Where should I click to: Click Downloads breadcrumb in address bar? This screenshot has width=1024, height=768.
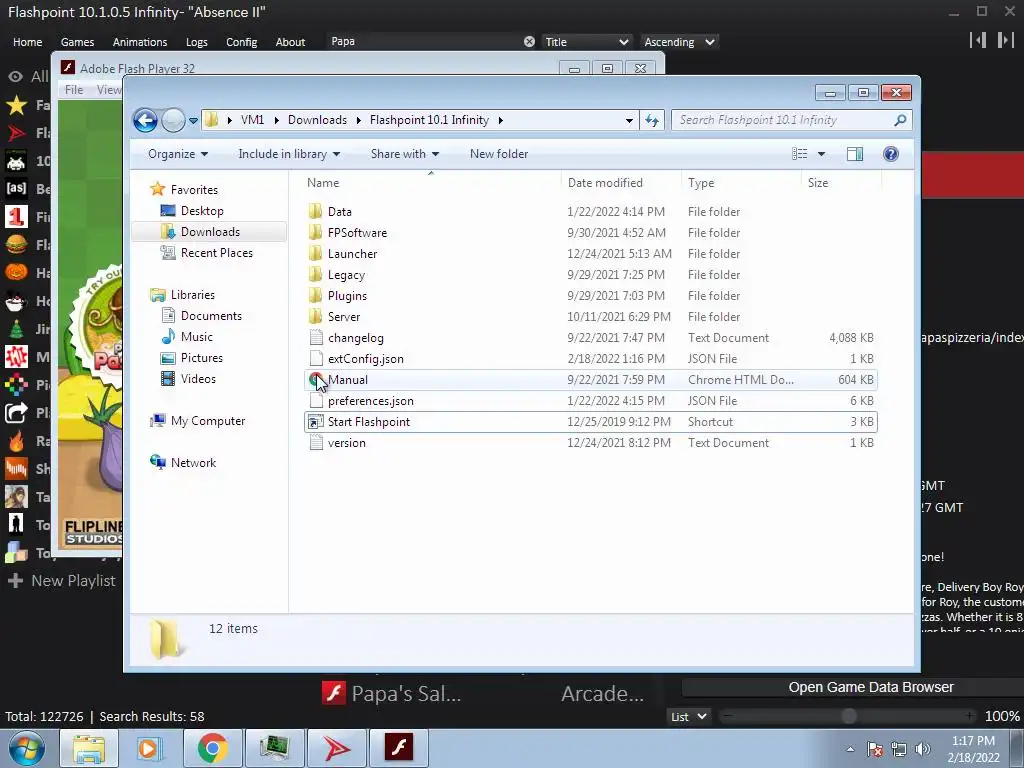(317, 120)
